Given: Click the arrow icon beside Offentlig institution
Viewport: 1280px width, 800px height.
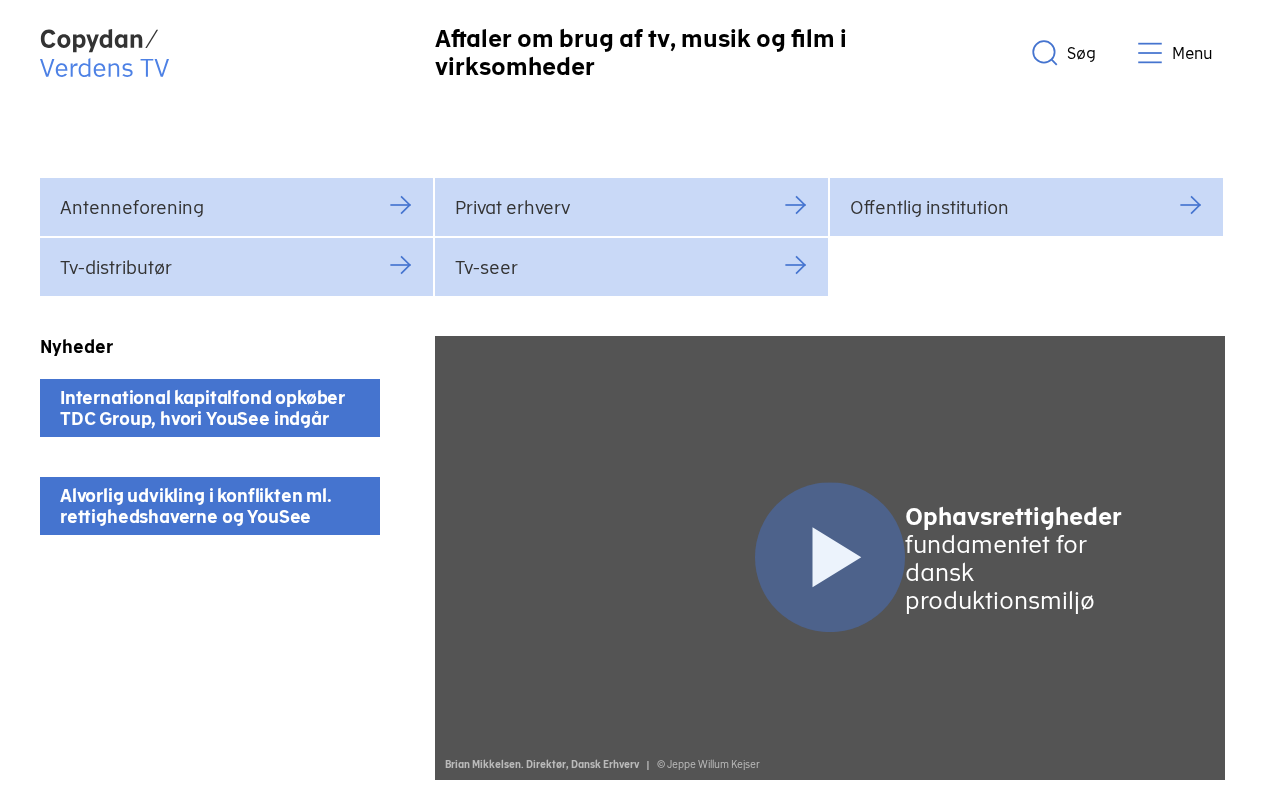Looking at the screenshot, I should click(x=1190, y=205).
